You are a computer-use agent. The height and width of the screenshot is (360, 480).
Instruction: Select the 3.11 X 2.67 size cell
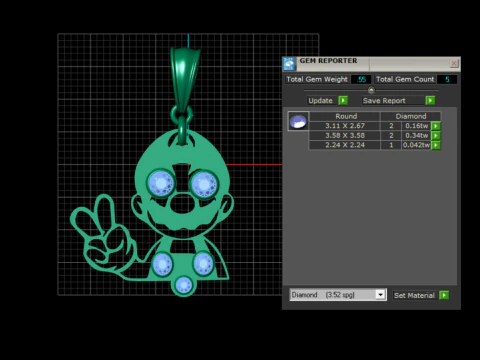[345, 126]
